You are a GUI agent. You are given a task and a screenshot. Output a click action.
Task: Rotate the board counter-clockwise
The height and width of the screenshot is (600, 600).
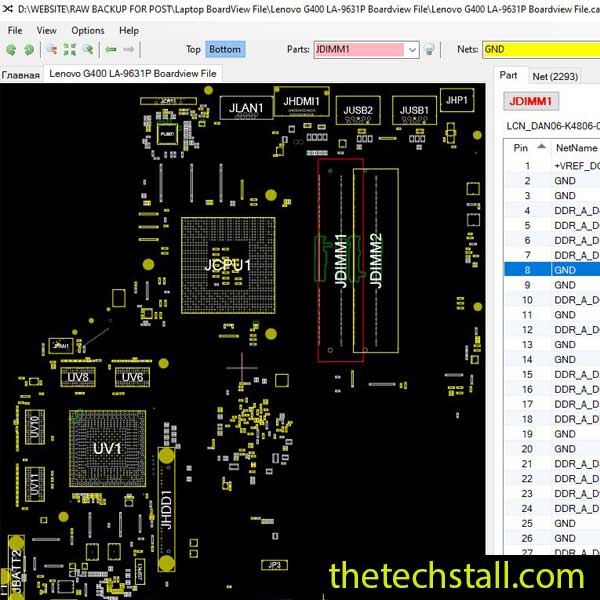coord(11,49)
